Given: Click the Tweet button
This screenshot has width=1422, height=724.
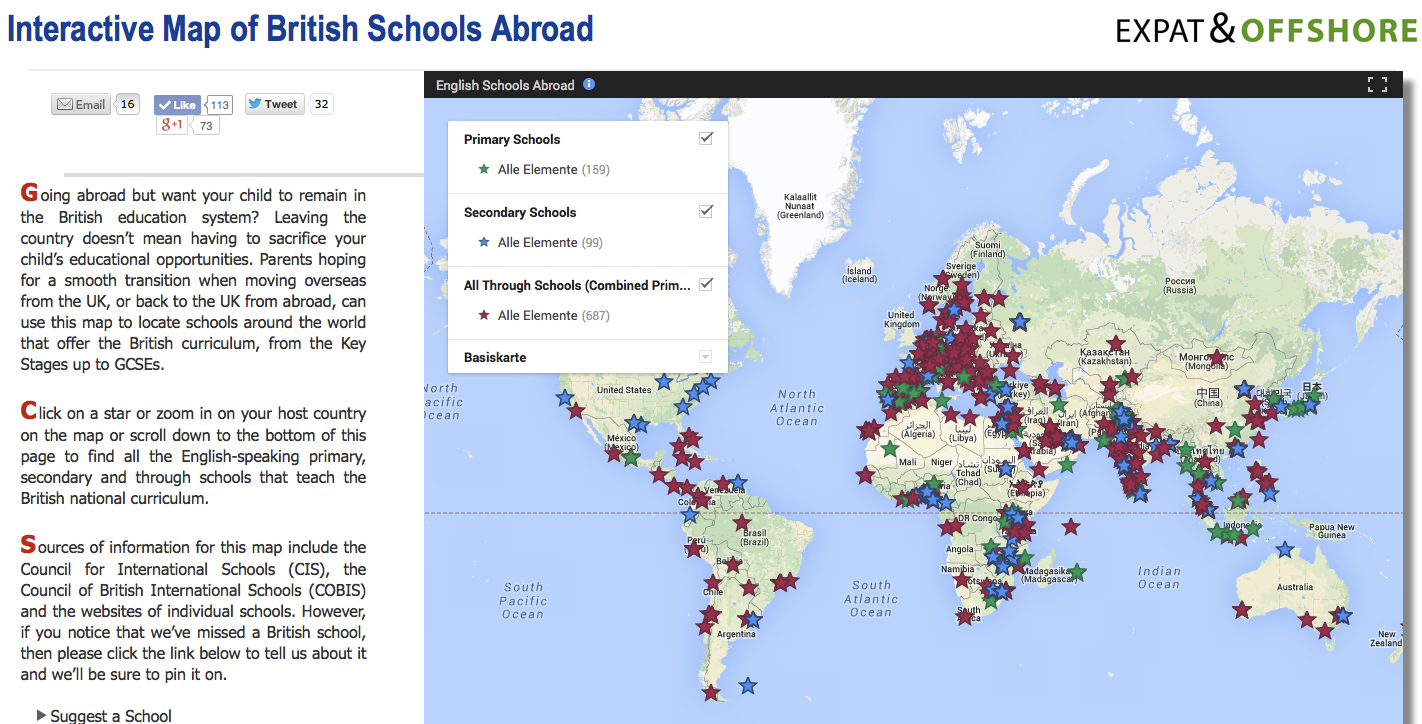Looking at the screenshot, I should point(273,103).
